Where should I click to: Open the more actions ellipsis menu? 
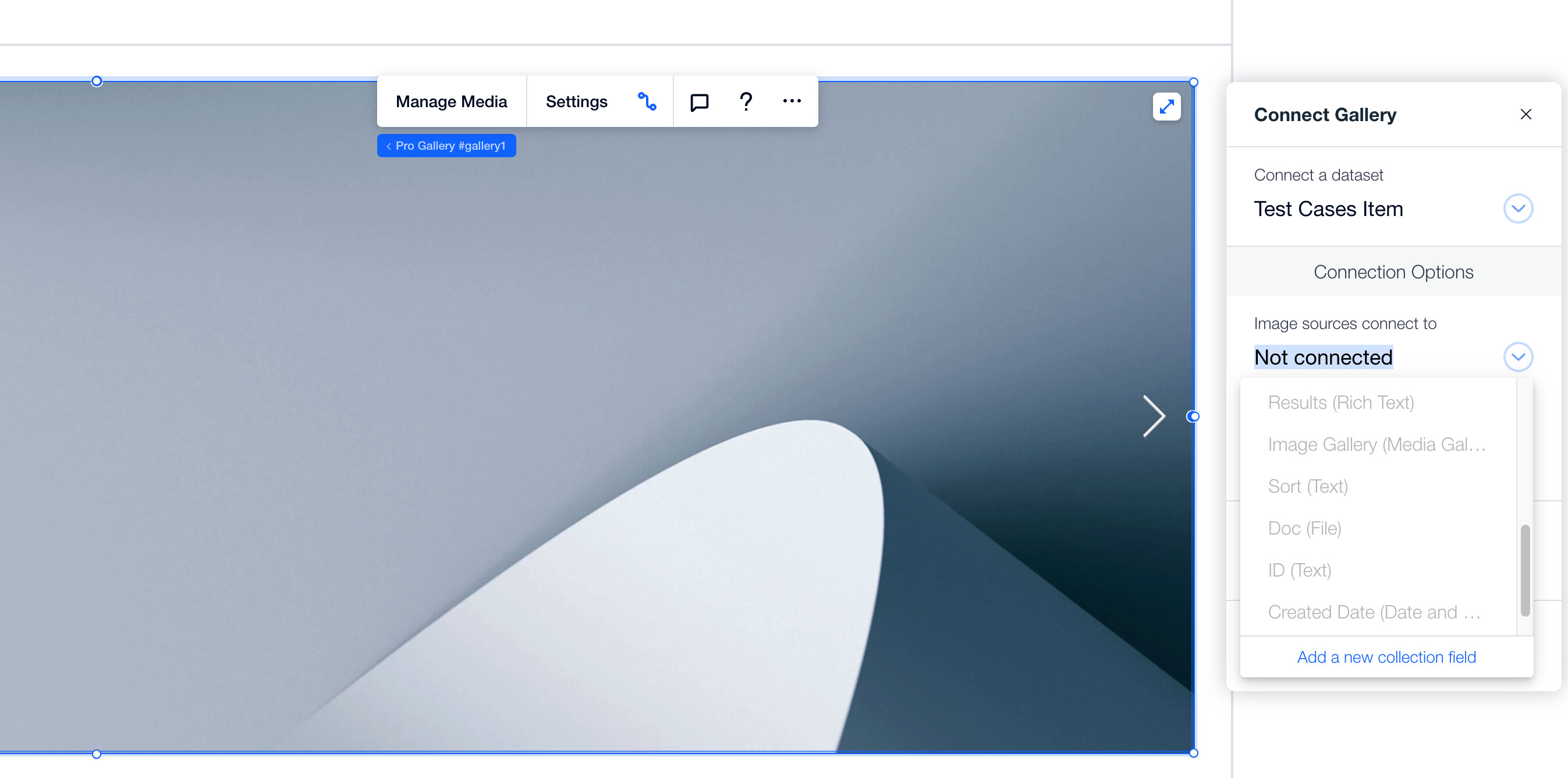coord(792,101)
